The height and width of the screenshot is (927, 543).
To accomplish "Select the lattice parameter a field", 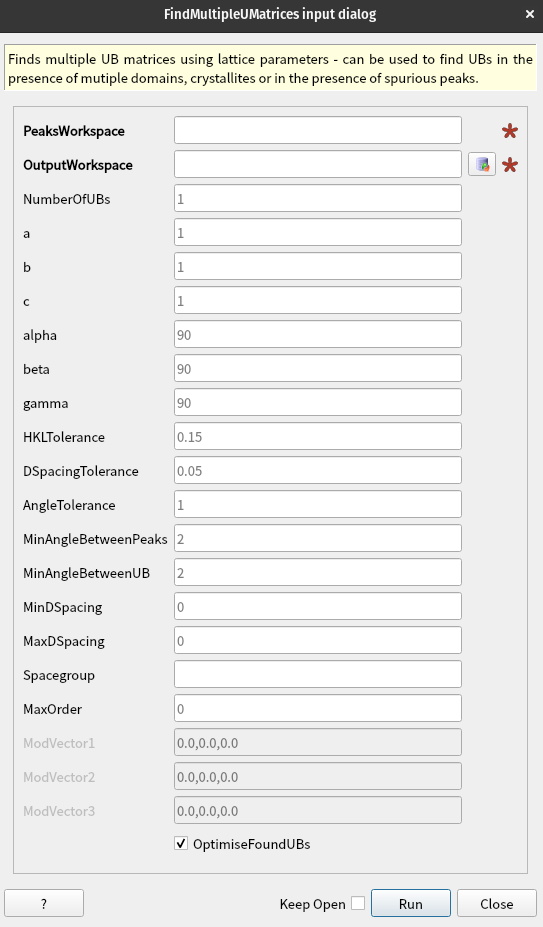I will (318, 232).
